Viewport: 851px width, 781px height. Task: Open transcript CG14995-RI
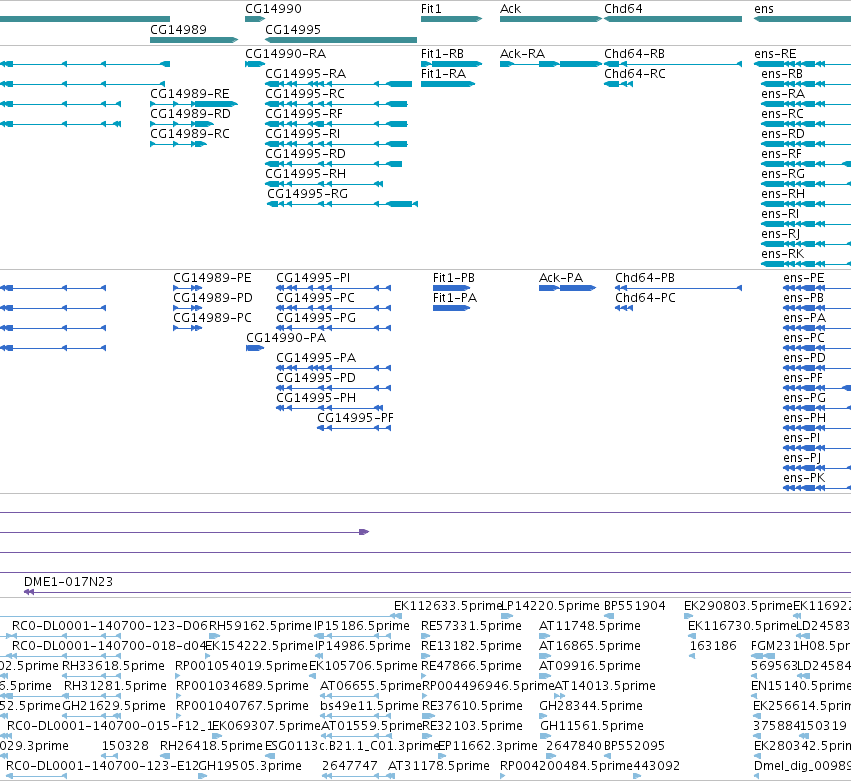(x=302, y=134)
